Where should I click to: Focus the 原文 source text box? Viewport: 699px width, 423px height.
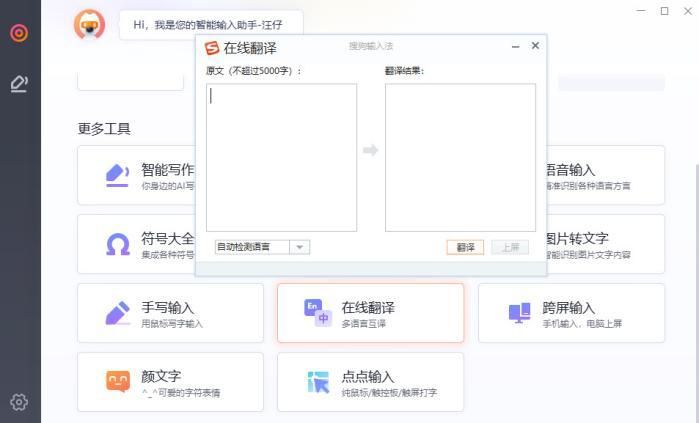282,157
